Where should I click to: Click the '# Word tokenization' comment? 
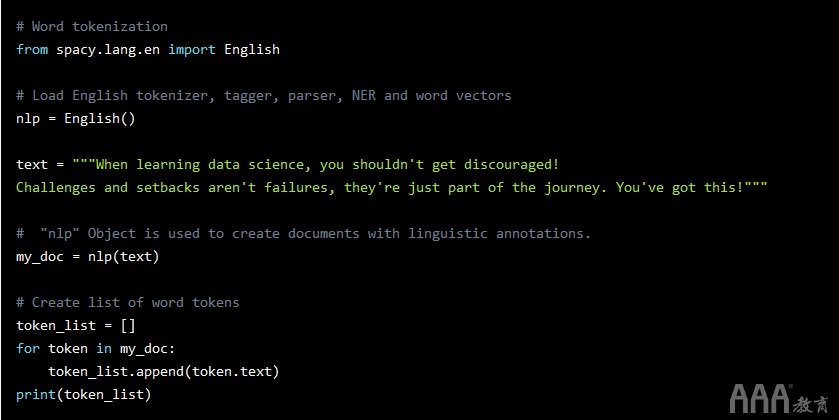tap(92, 26)
